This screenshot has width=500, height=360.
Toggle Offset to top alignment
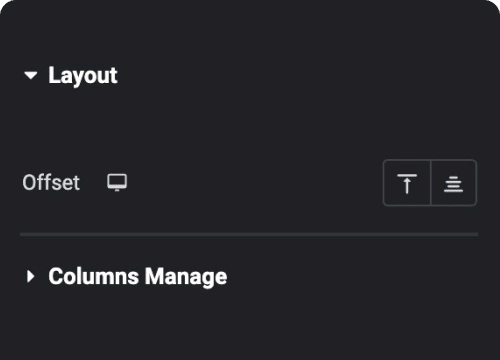pyautogui.click(x=407, y=183)
